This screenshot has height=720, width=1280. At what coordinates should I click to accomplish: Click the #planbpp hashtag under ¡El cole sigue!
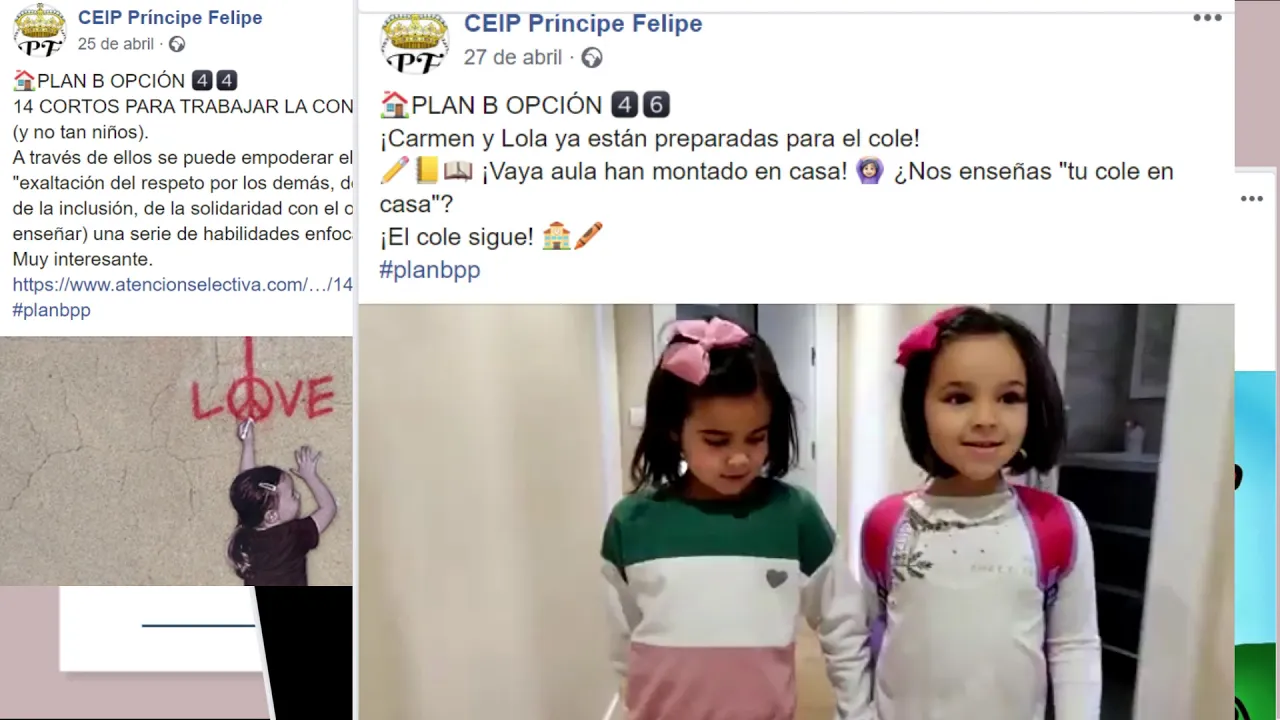point(430,270)
